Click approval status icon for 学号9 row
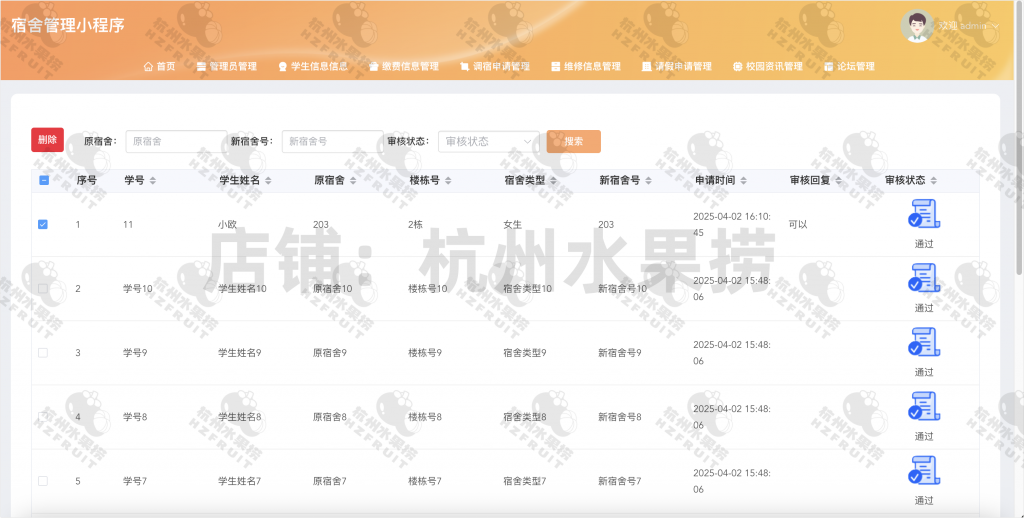 pos(924,342)
